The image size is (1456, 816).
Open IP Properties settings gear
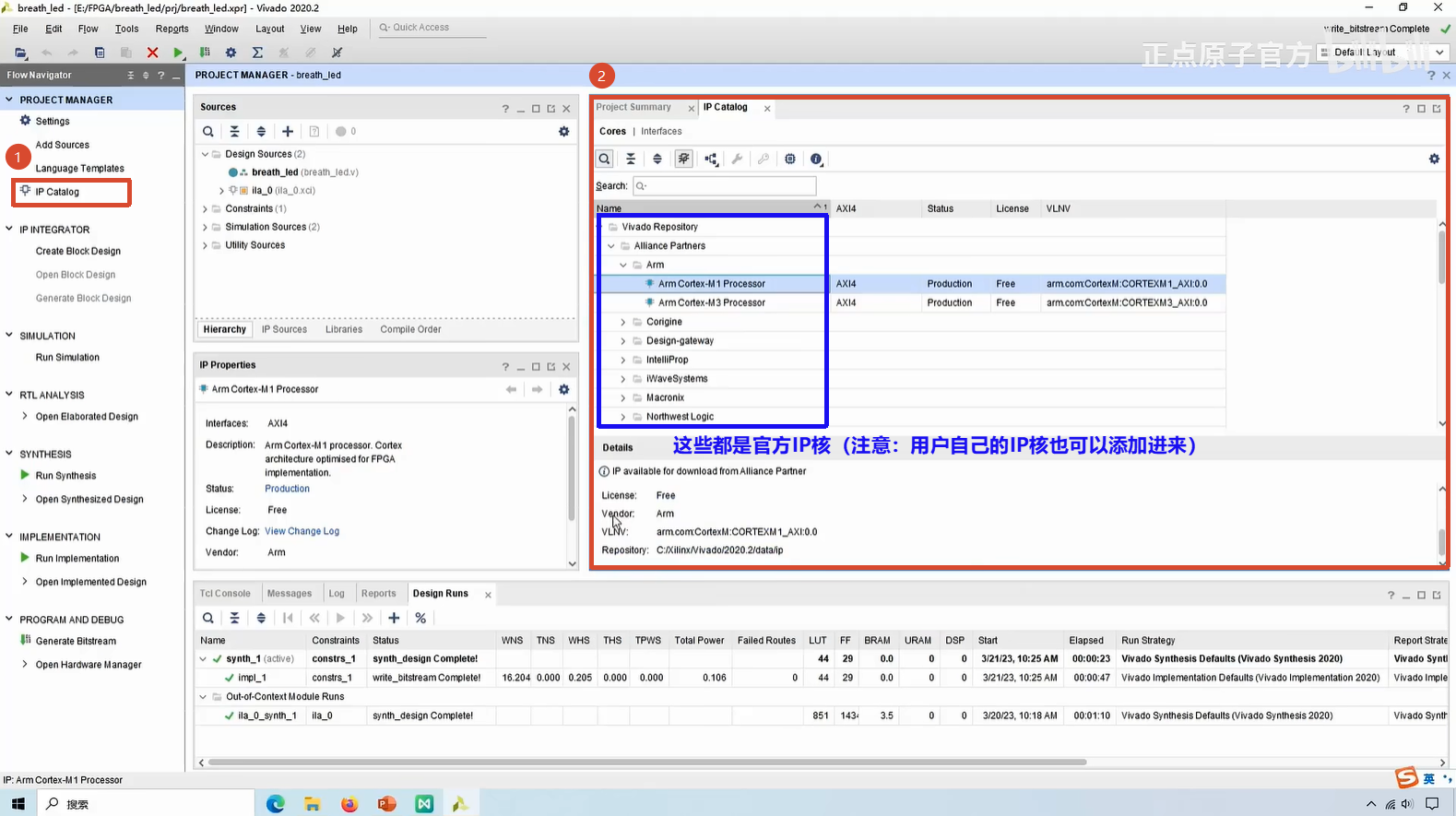pos(564,389)
